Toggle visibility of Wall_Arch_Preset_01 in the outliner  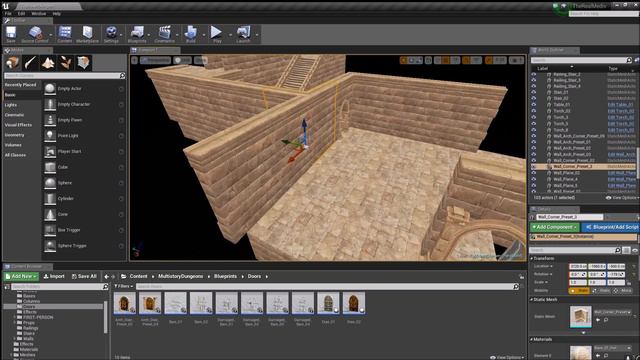[533, 142]
